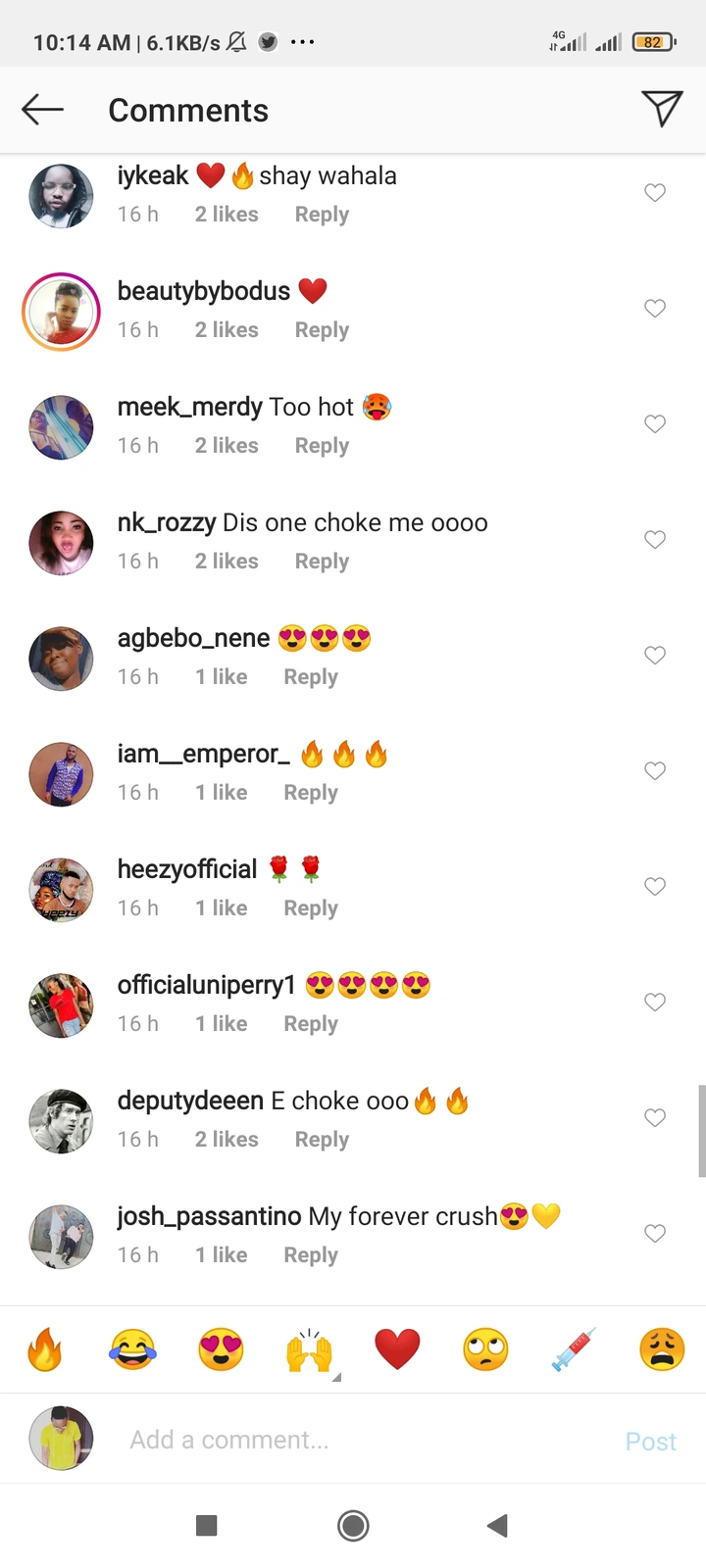The width and height of the screenshot is (706, 1568).
Task: Open the share/direct message paper plane icon
Action: point(662,109)
